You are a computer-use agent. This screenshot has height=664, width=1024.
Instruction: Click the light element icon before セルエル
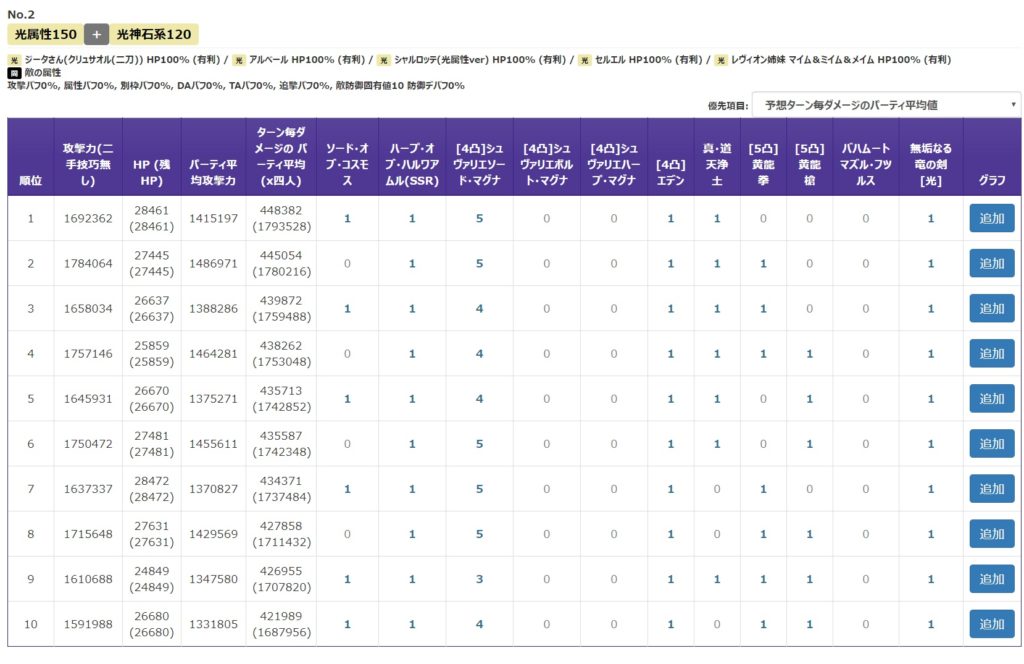pos(585,60)
